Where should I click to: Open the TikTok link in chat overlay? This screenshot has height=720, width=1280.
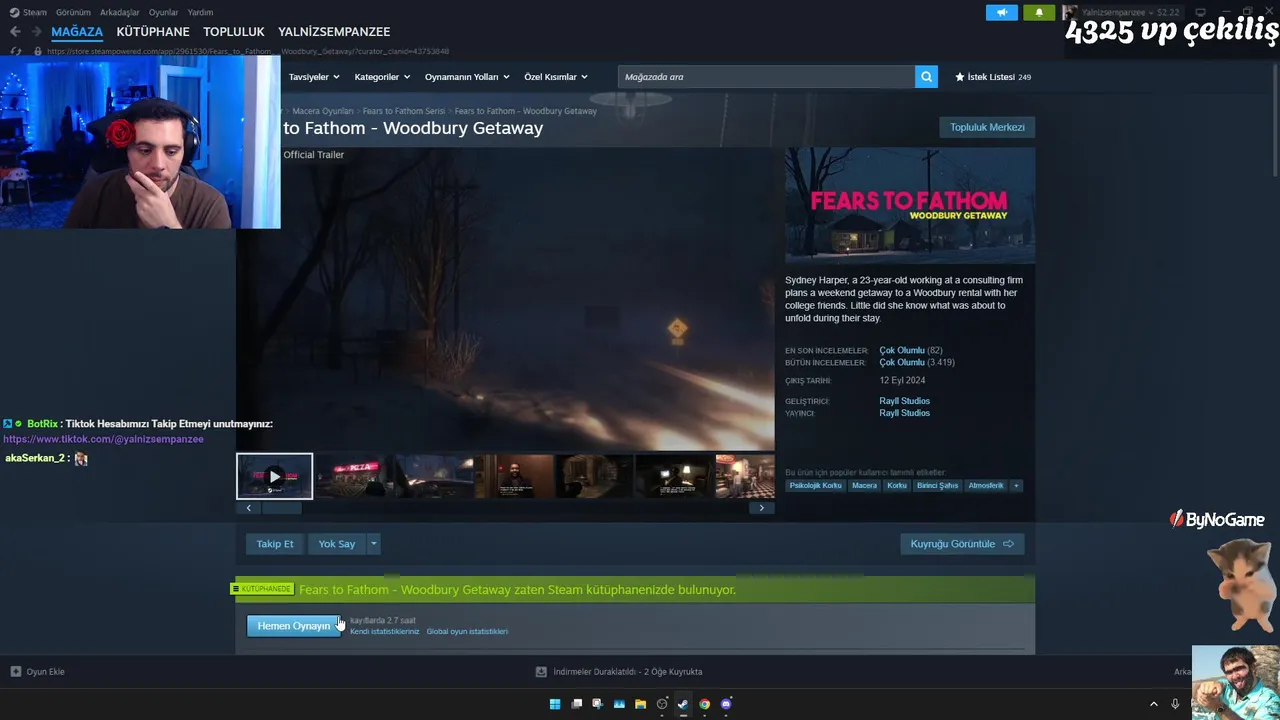[x=103, y=439]
